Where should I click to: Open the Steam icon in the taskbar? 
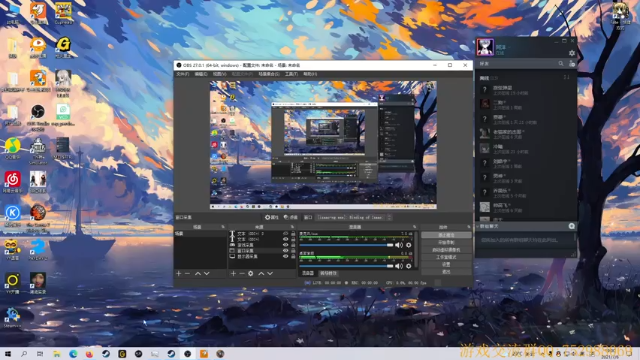tap(106, 354)
